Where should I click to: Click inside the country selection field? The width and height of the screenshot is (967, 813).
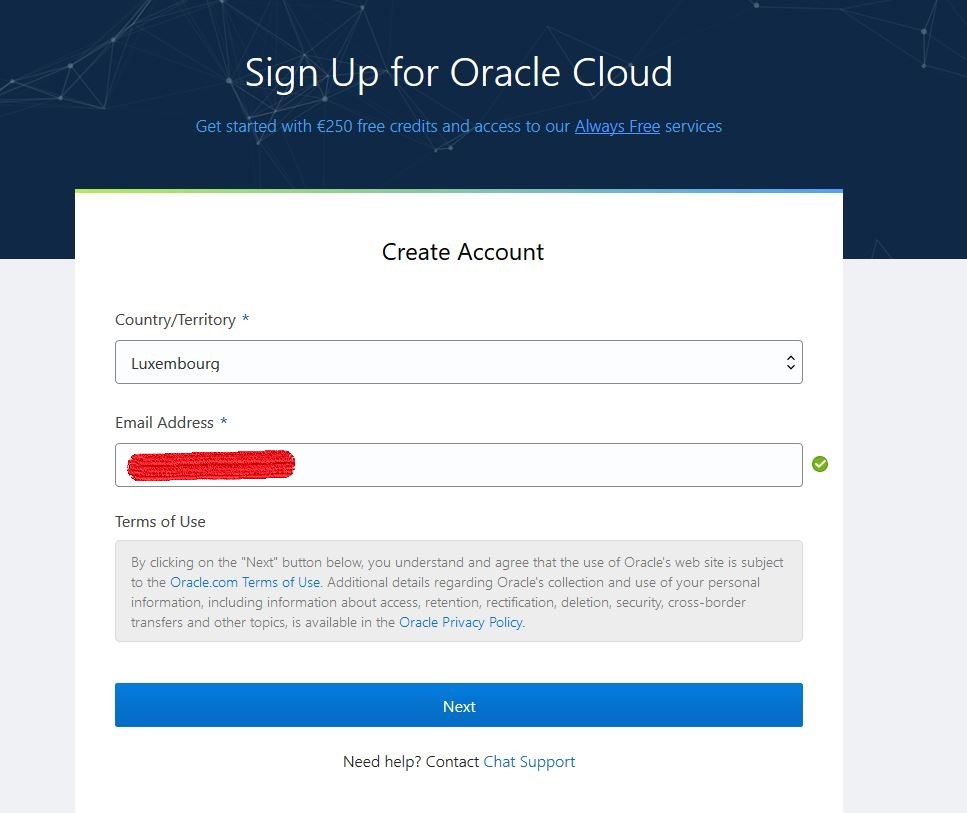coord(400,362)
